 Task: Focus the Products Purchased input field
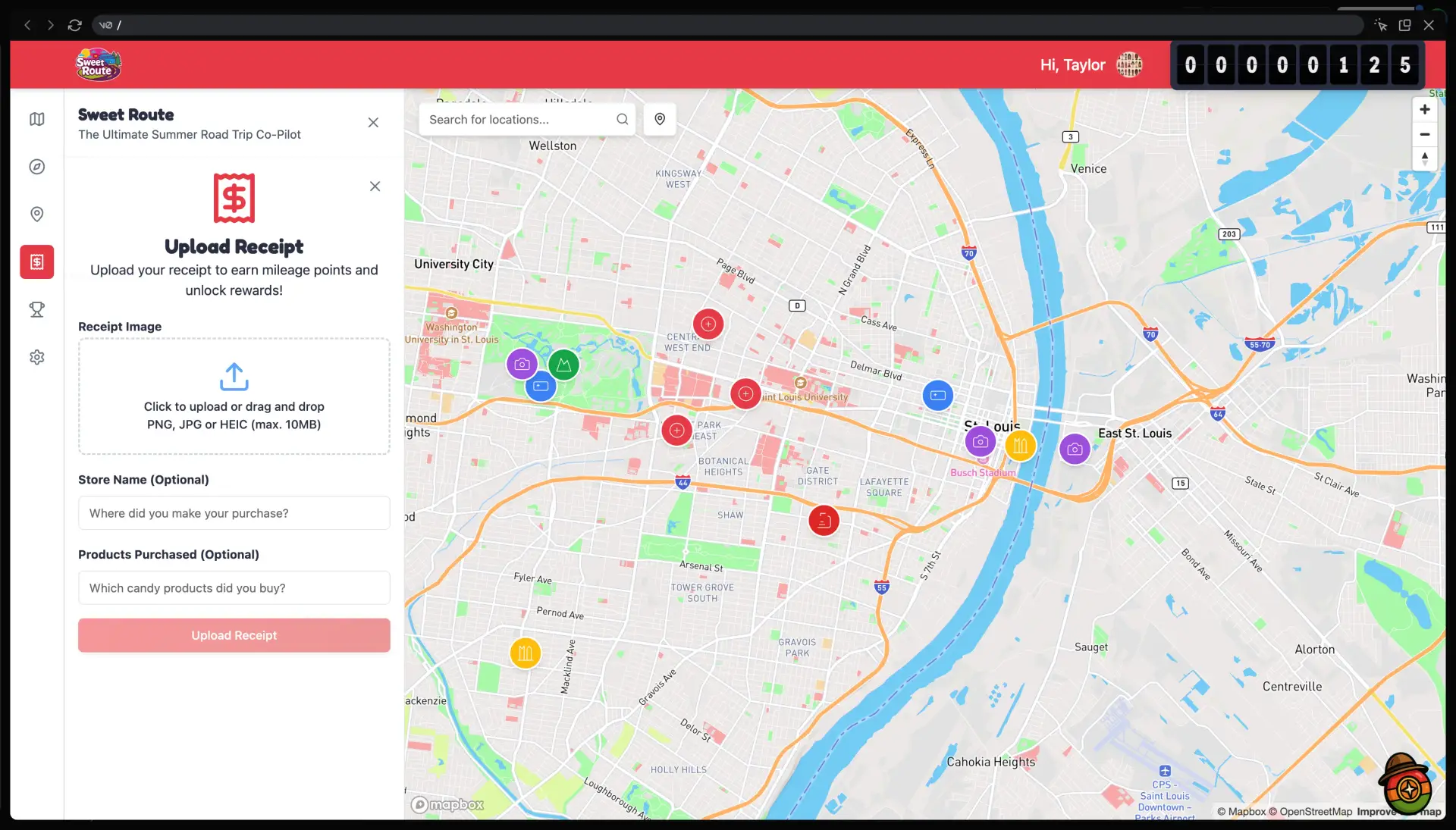pos(234,588)
